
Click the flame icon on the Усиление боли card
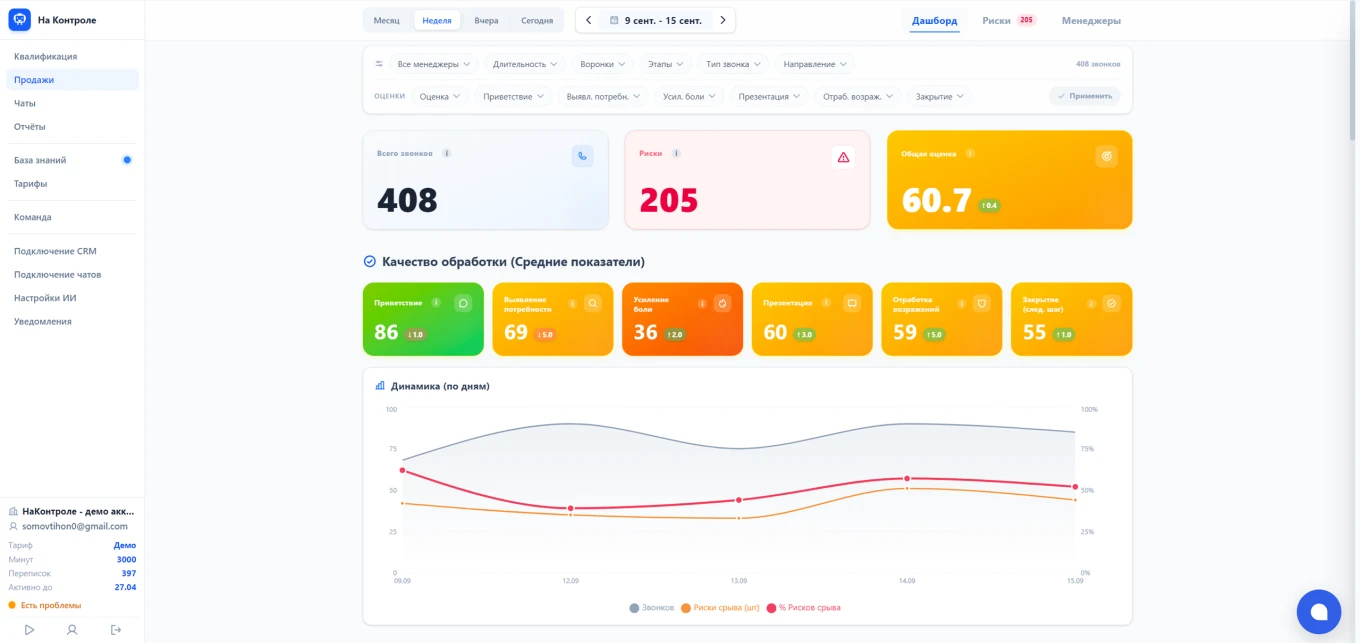click(723, 303)
